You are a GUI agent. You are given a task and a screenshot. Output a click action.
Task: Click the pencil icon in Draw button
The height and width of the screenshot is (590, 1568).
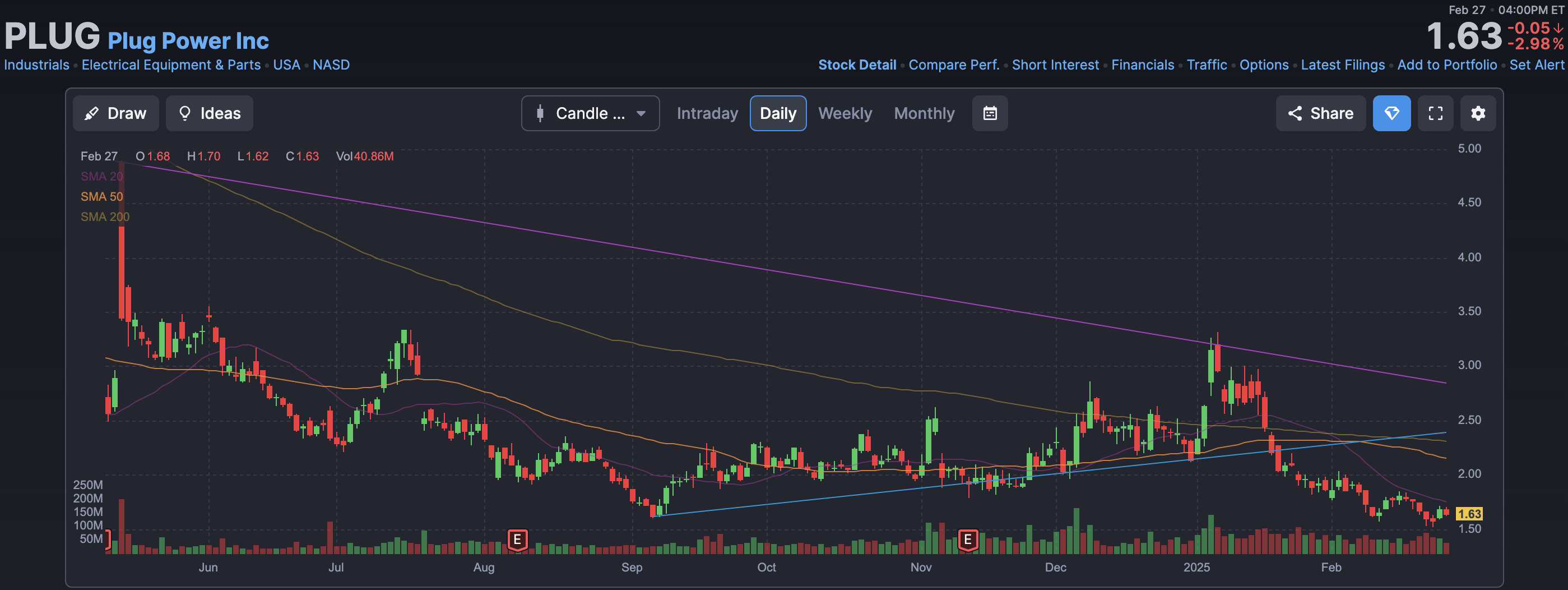point(91,113)
